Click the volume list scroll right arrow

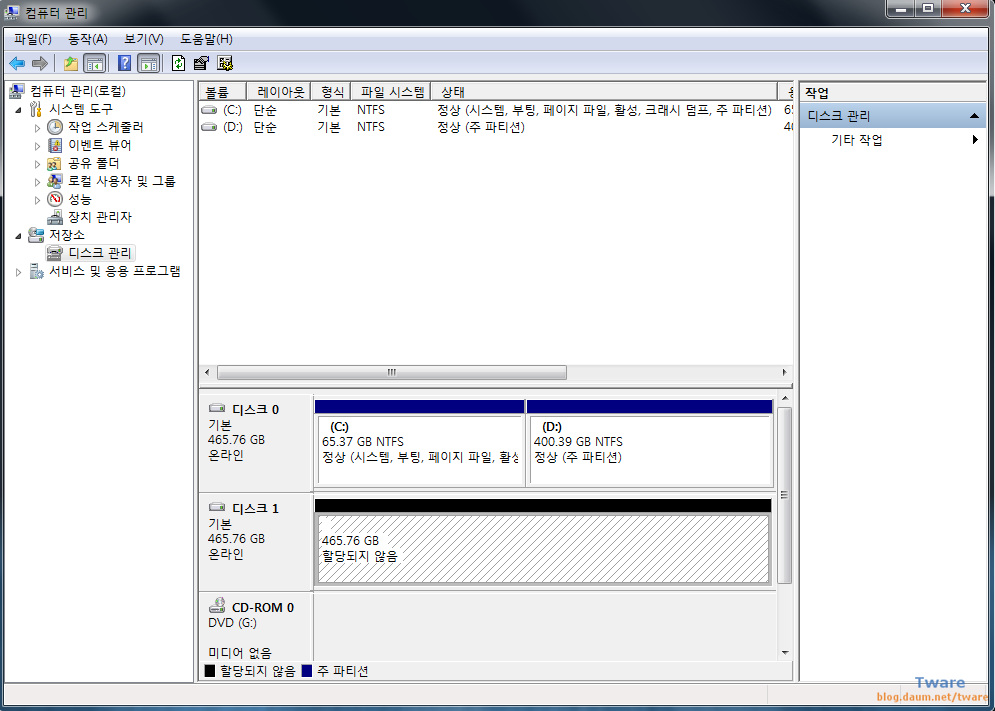point(784,373)
